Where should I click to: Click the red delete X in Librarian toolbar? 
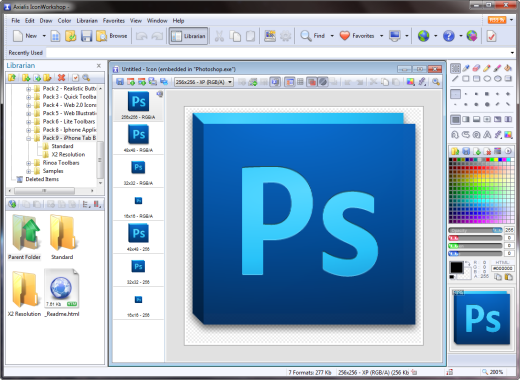pyautogui.click(x=61, y=78)
